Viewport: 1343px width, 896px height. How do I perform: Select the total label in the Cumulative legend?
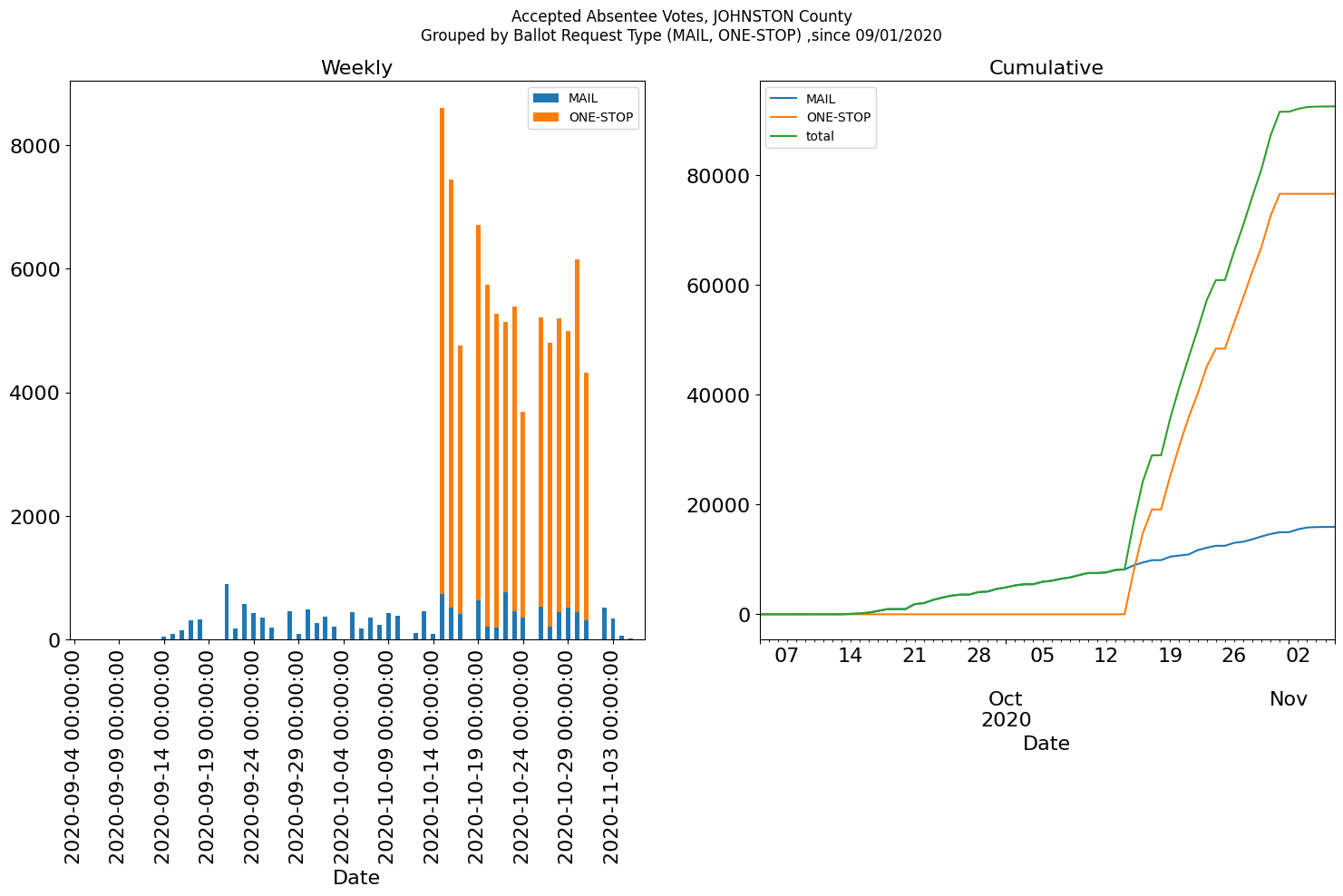(820, 136)
